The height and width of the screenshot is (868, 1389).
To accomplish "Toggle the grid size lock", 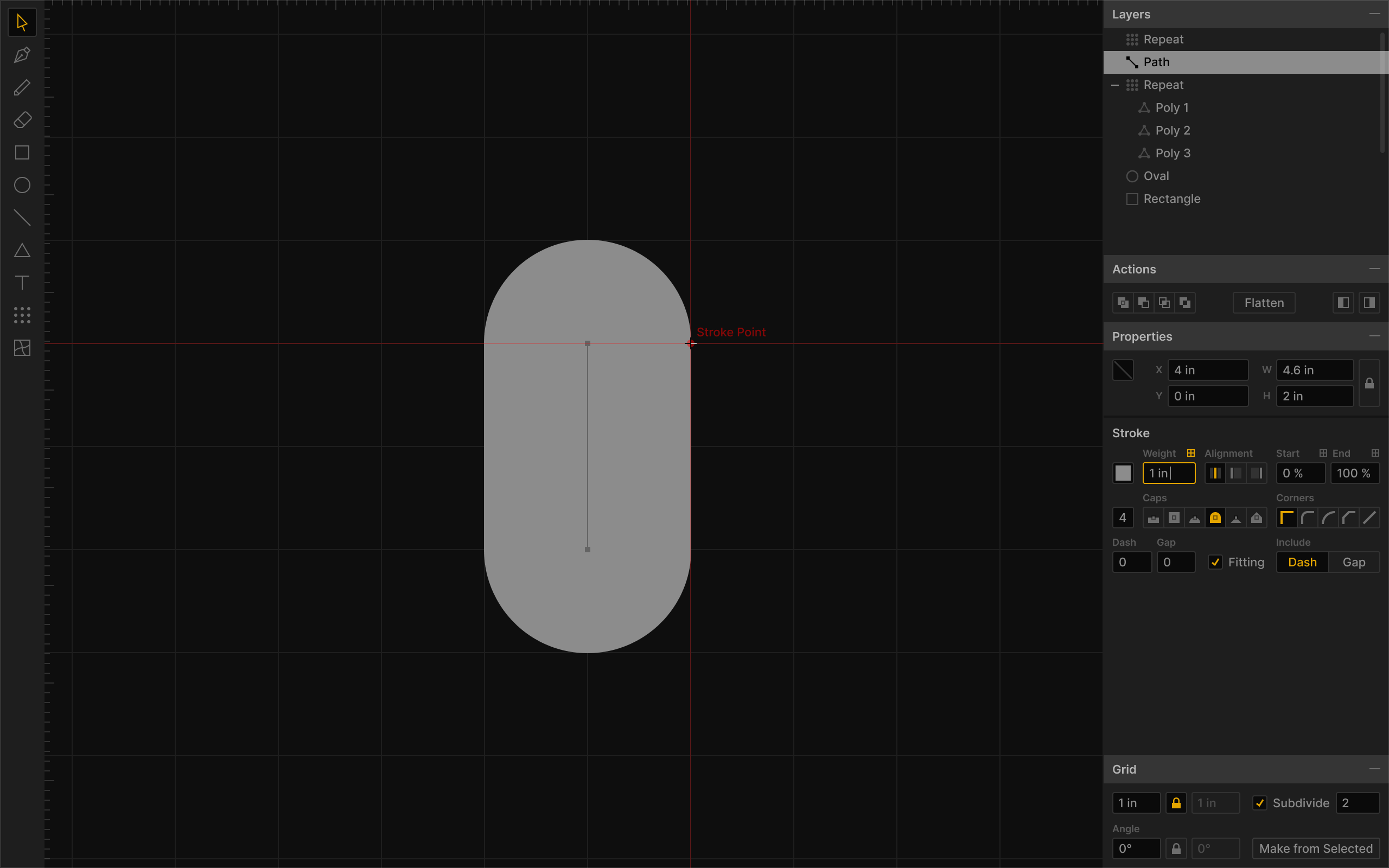I will [x=1176, y=803].
